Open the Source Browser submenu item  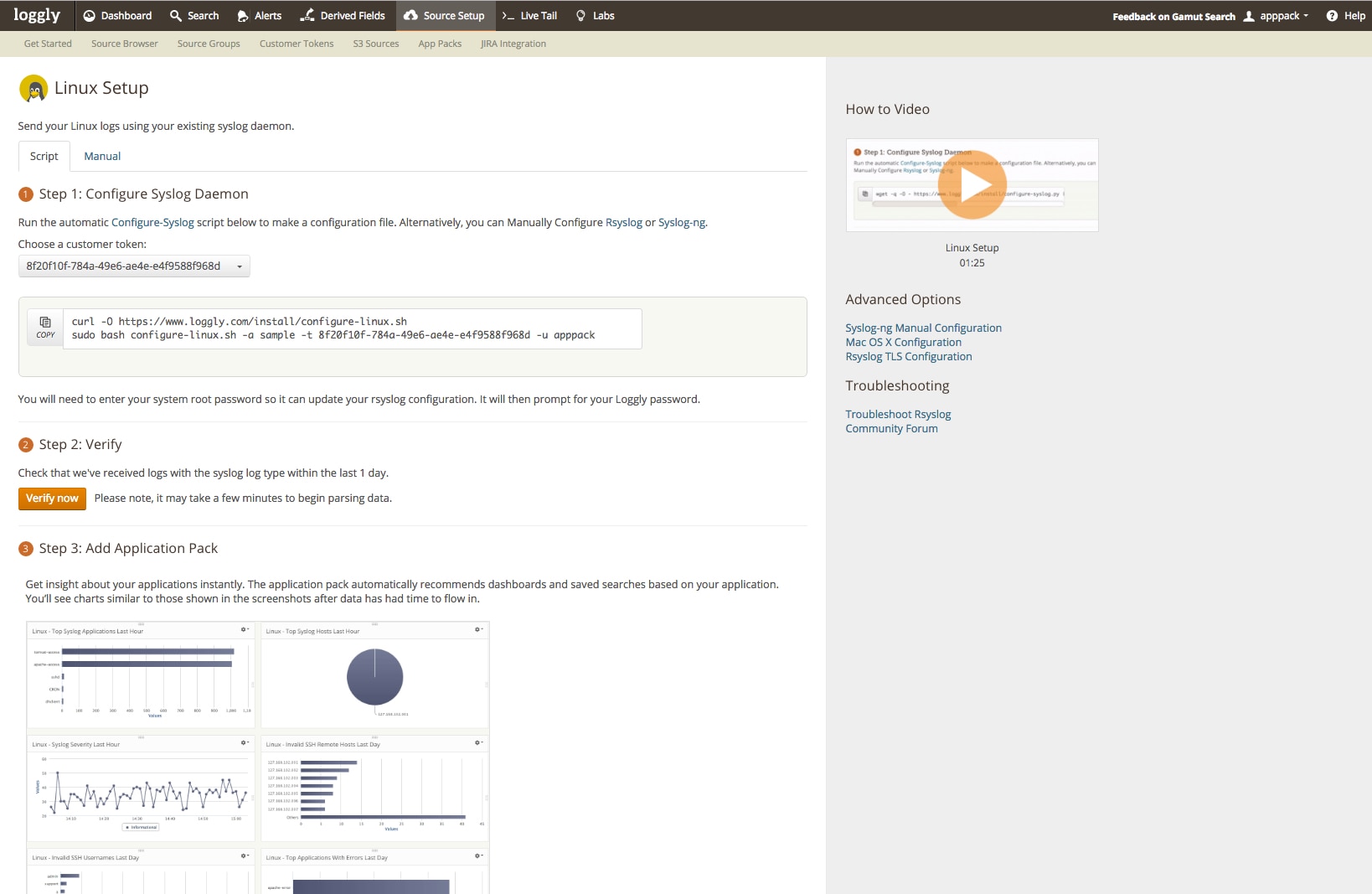[x=124, y=44]
